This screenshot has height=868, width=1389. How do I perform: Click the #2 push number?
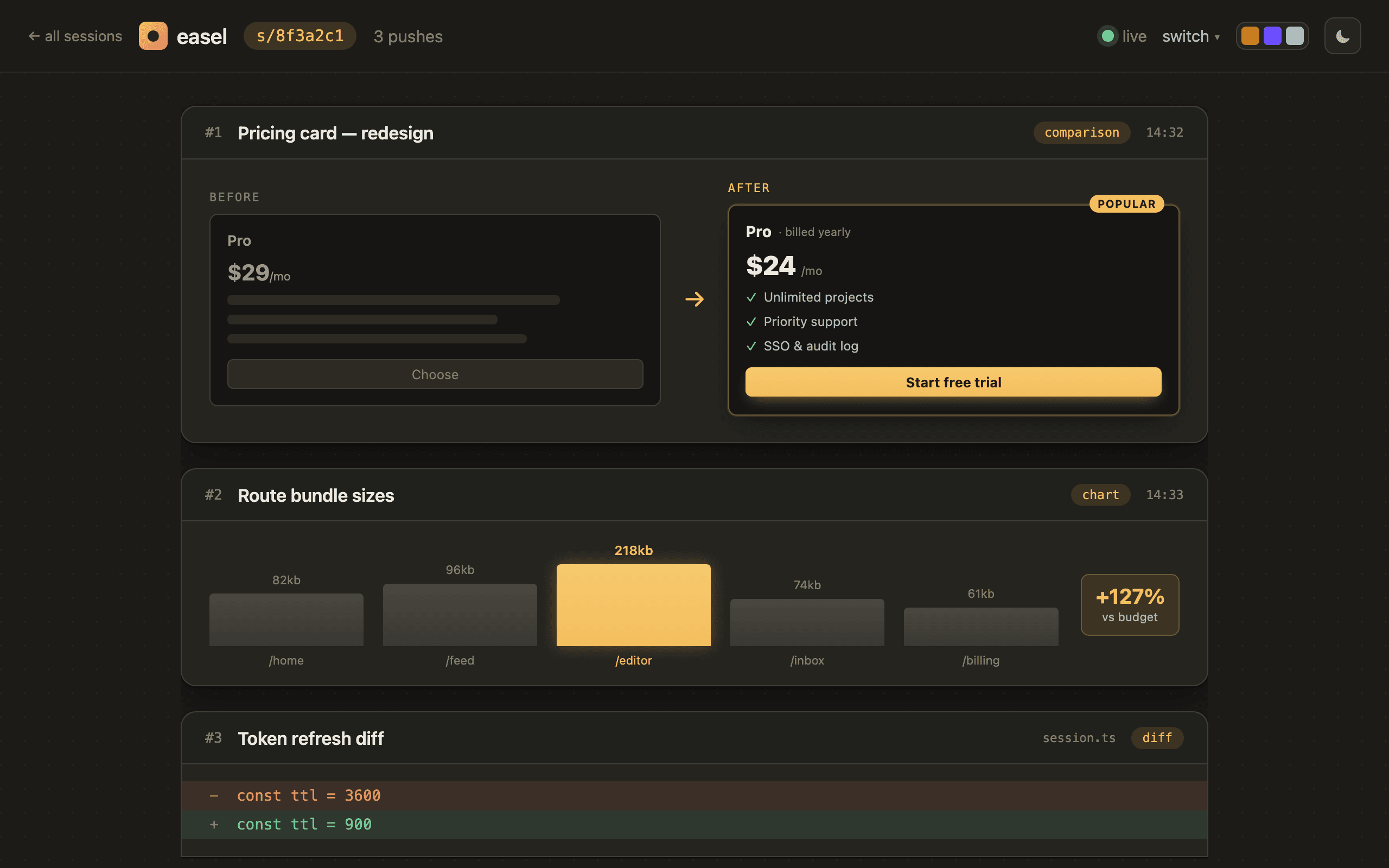[x=214, y=495]
